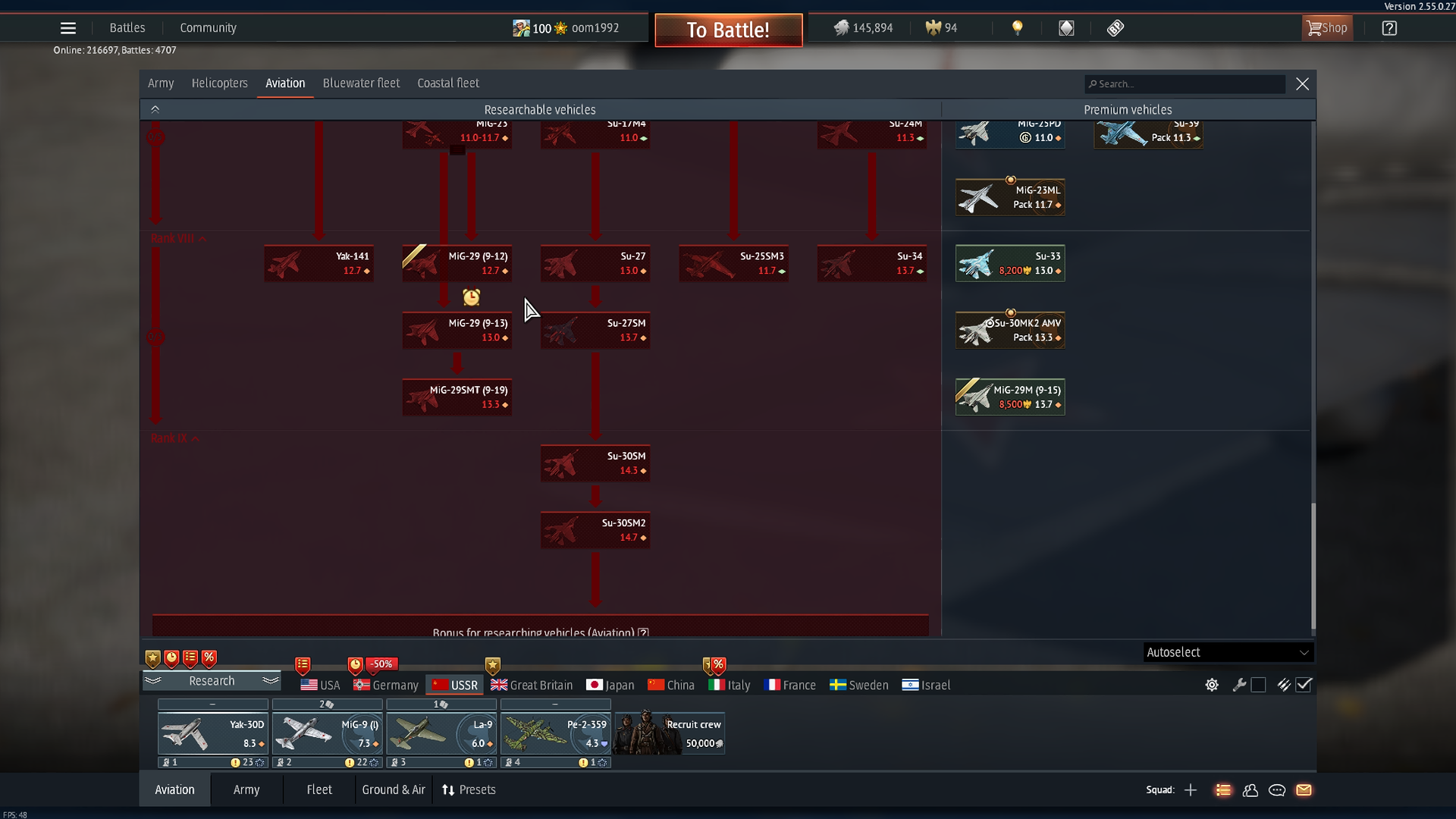Open the help question mark icon

1389,28
